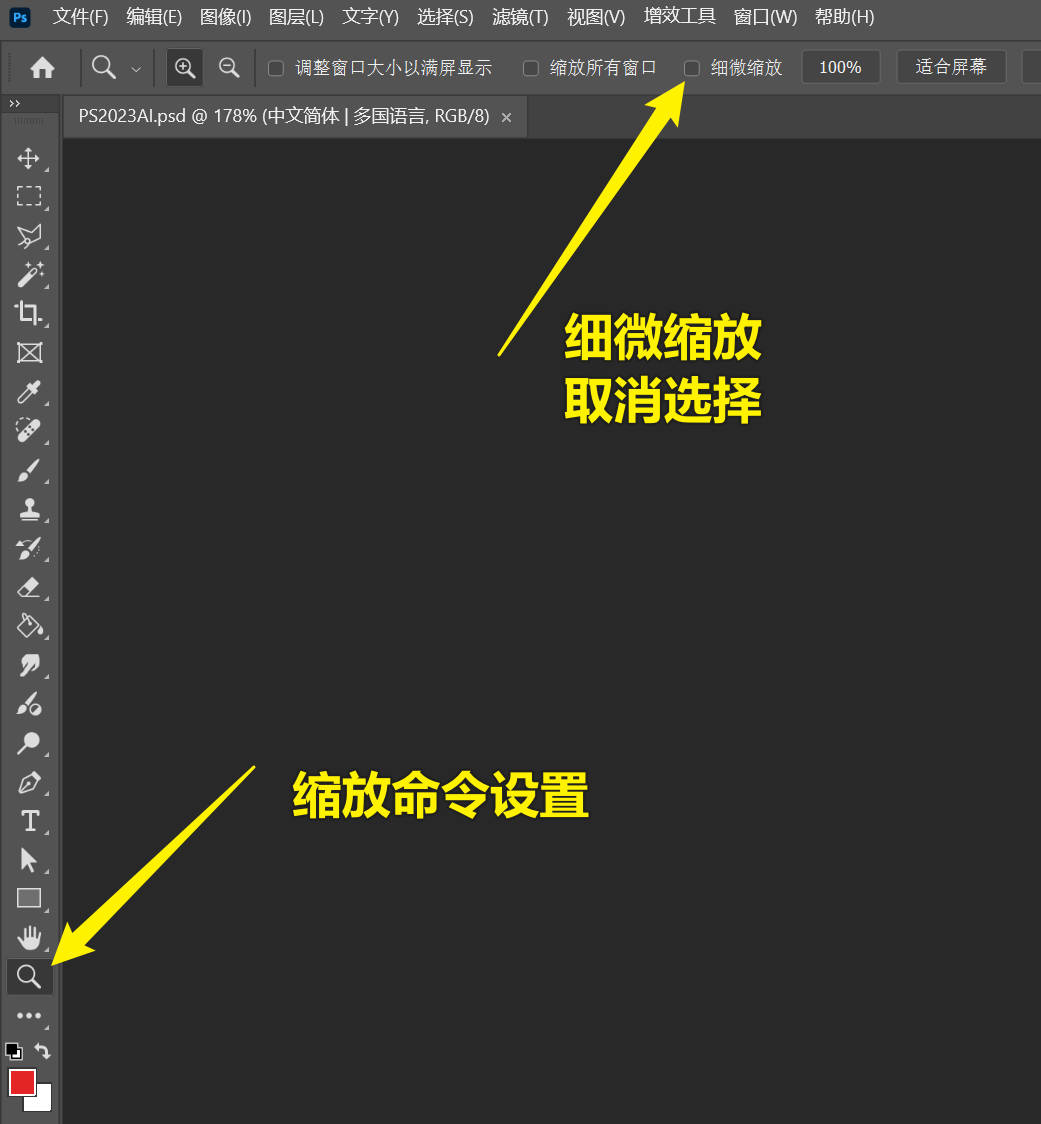Select the Spot Healing Brush tool
This screenshot has width=1041, height=1124.
tap(29, 430)
